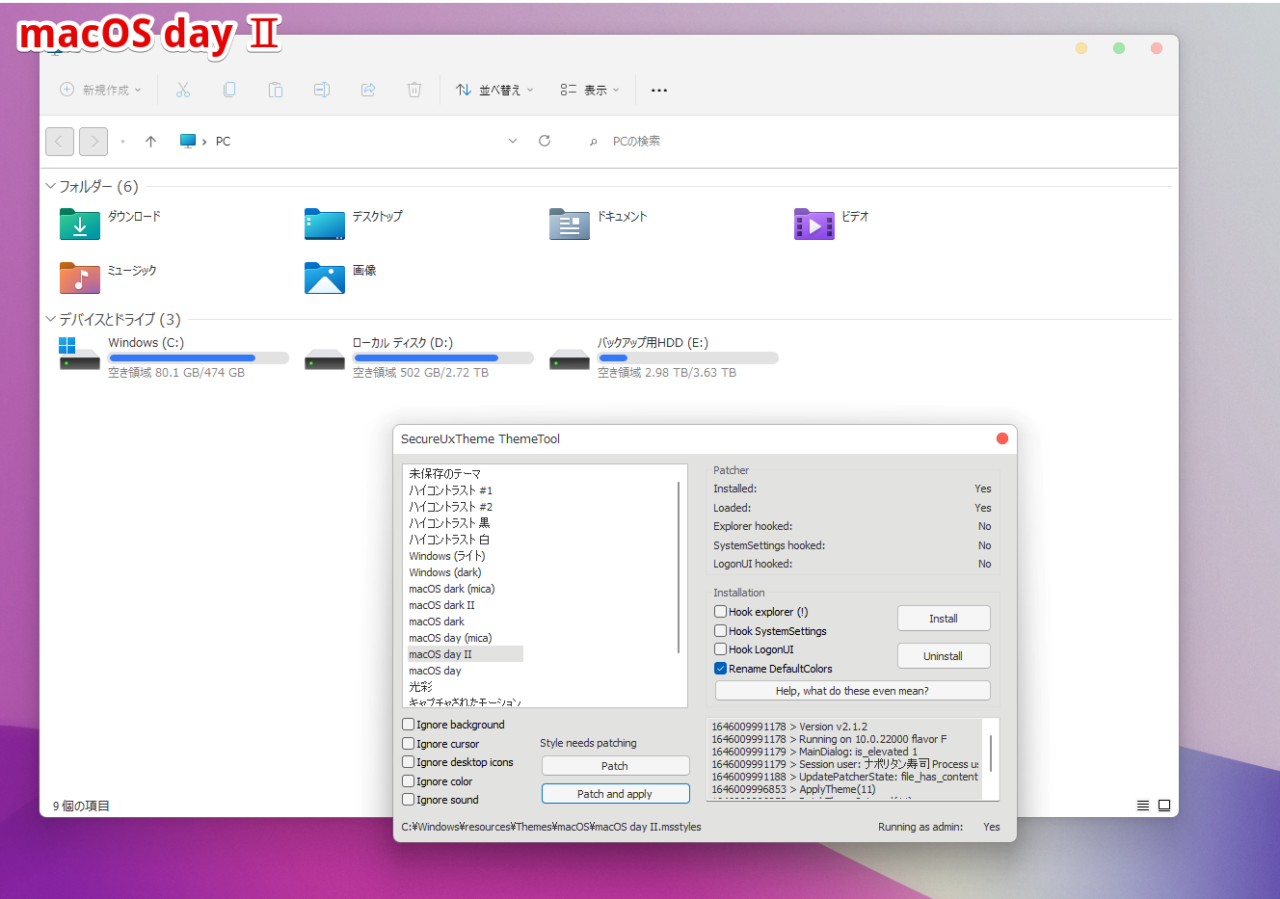
Task: Click the Cut scissors icon in Explorer toolbar
Action: (182, 90)
